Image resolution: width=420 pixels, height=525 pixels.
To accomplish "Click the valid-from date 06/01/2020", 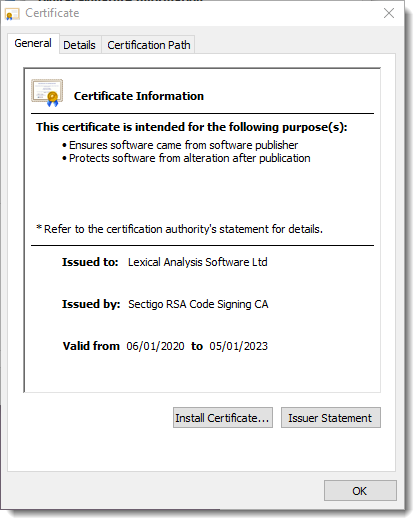I will point(155,346).
